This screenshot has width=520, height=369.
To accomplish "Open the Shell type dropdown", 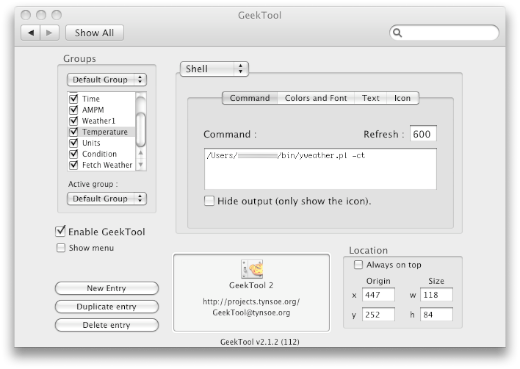I will point(214,69).
